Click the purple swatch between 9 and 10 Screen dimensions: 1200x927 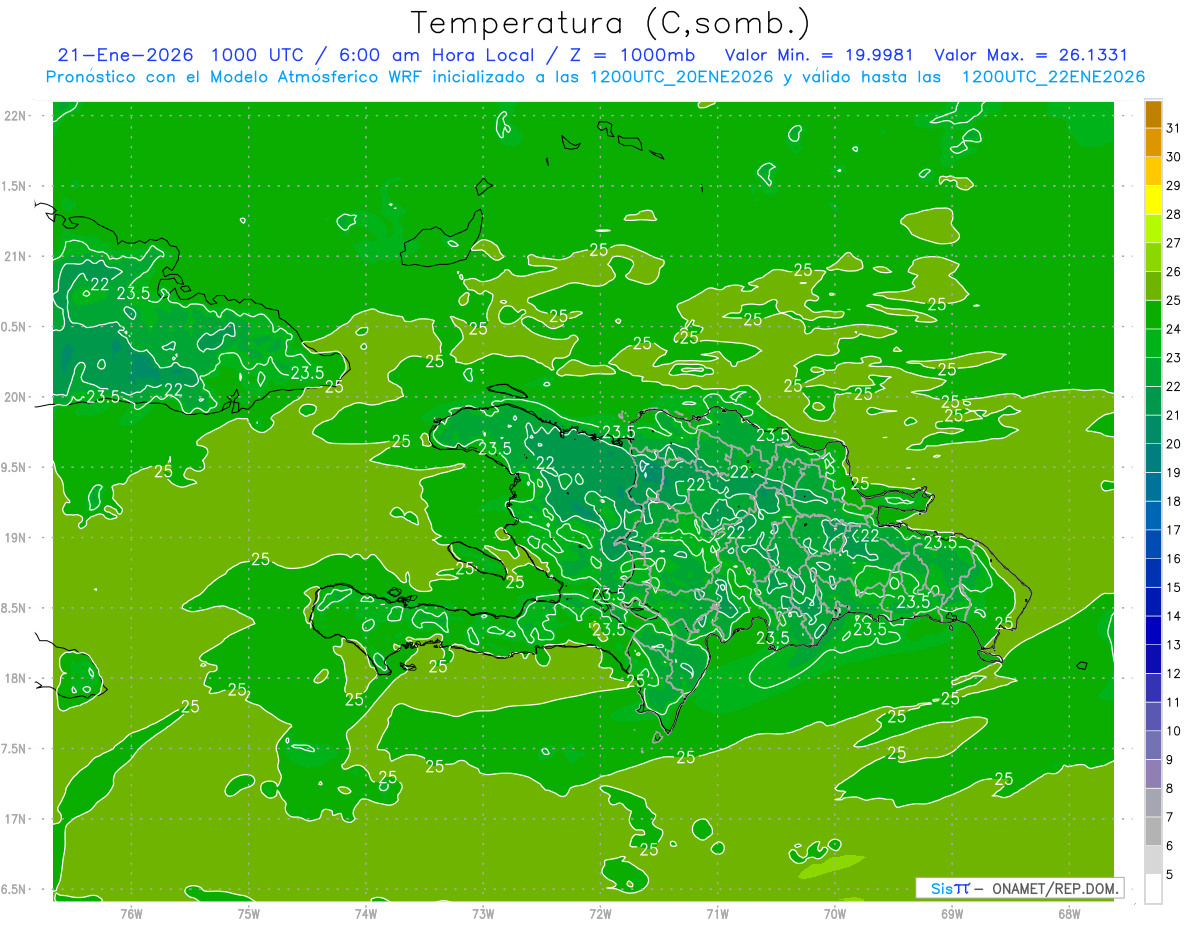tap(1153, 746)
